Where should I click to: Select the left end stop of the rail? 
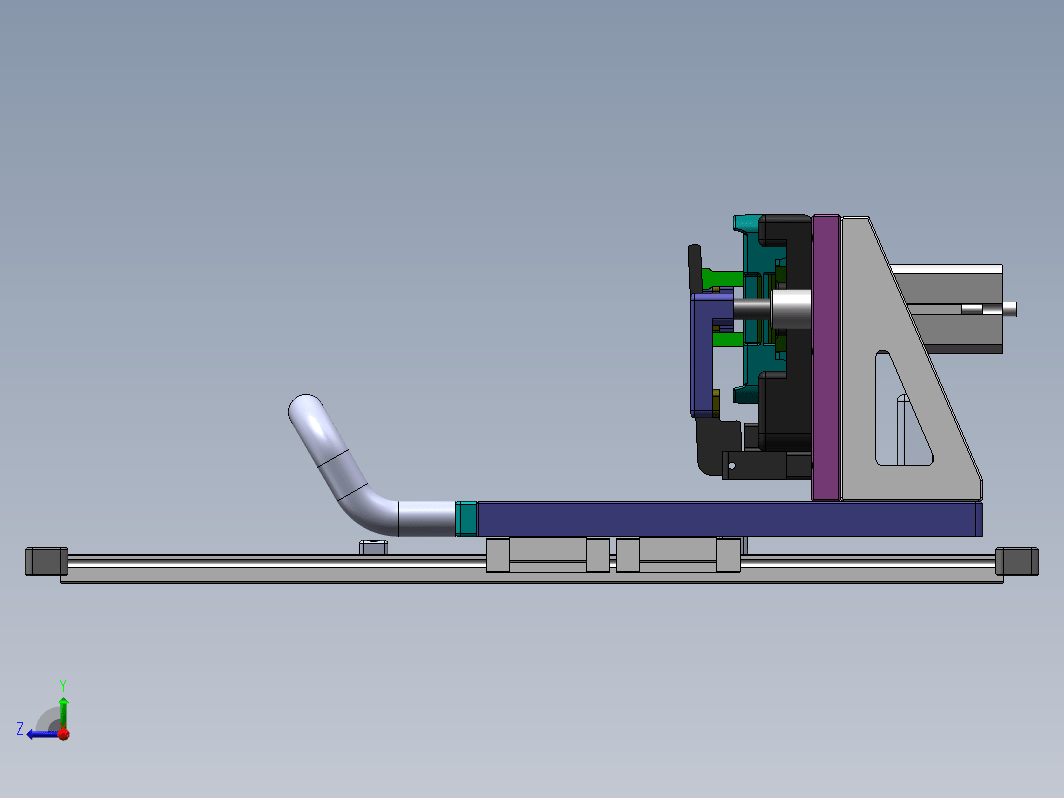pyautogui.click(x=46, y=561)
